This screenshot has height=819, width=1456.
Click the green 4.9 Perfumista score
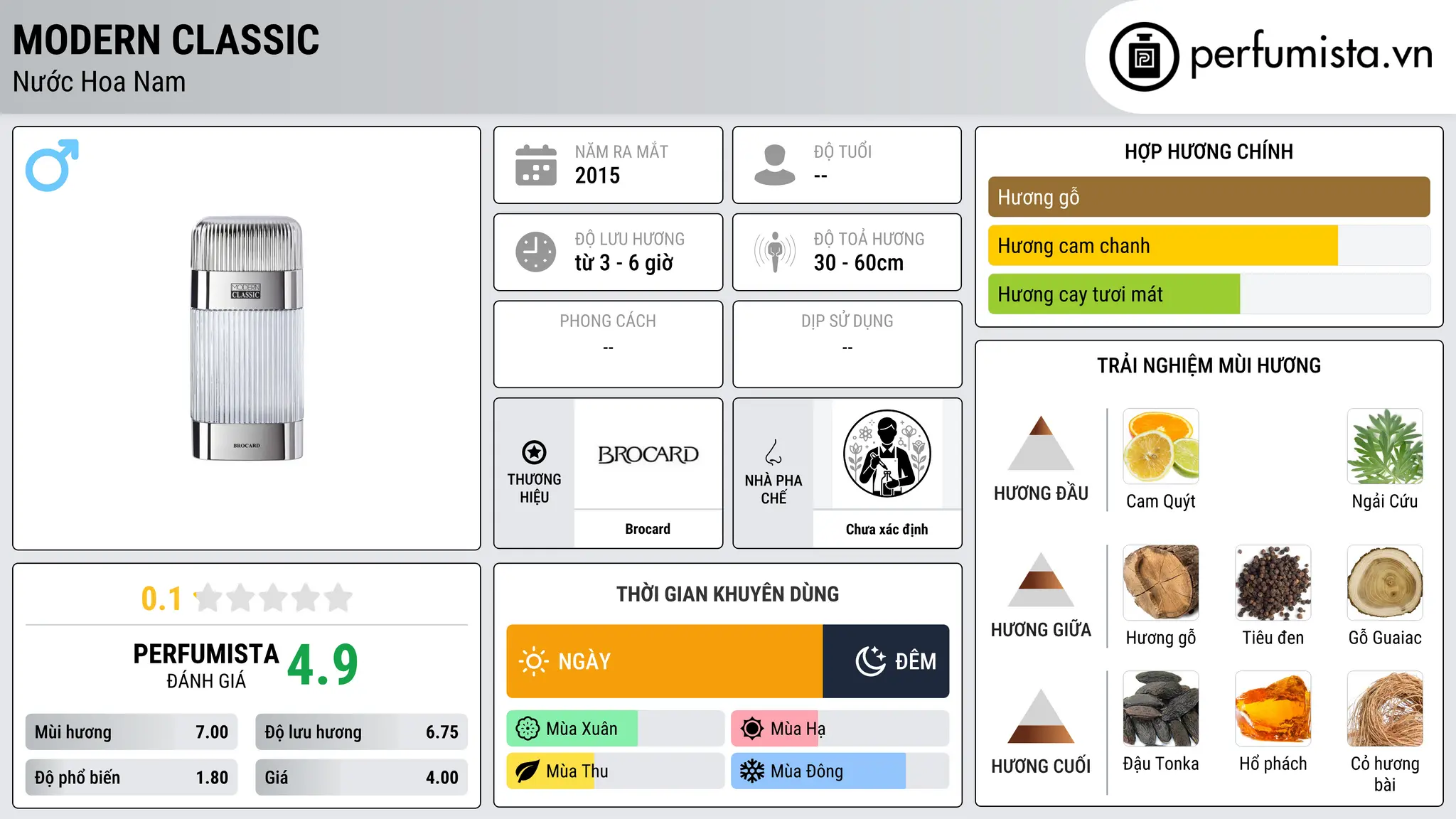click(x=323, y=665)
